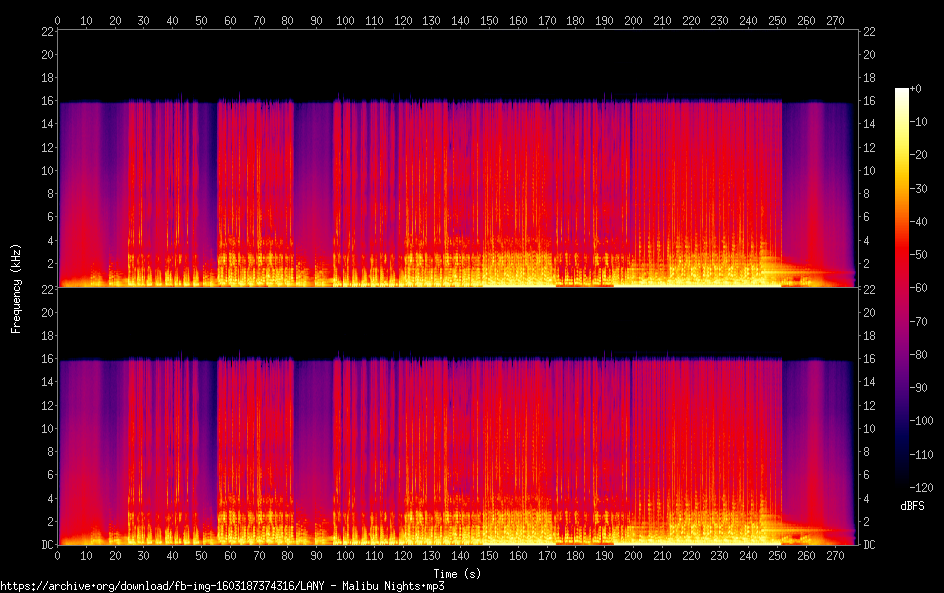The height and width of the screenshot is (593, 944).
Task: Click "50" on the bottom time axis
Action: coord(201,556)
